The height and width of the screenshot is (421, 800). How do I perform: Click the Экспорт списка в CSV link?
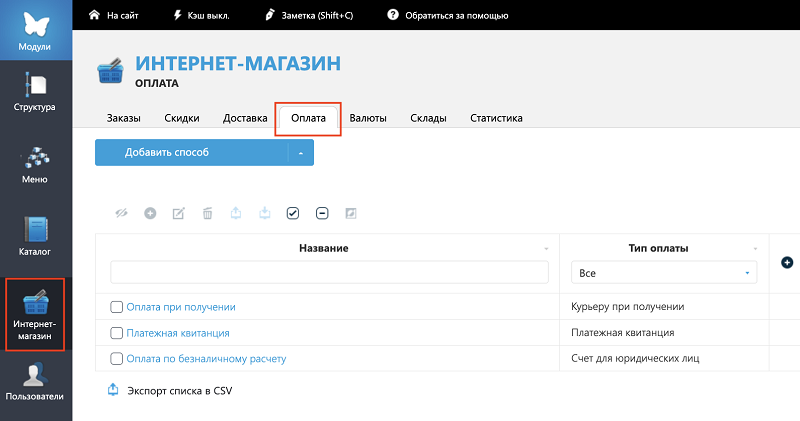[x=180, y=390]
